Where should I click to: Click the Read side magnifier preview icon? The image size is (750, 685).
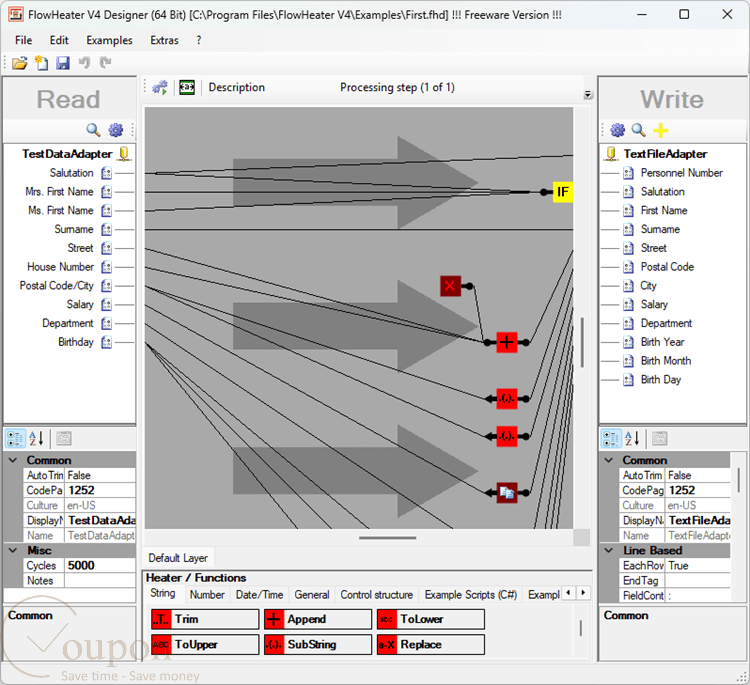[x=93, y=130]
